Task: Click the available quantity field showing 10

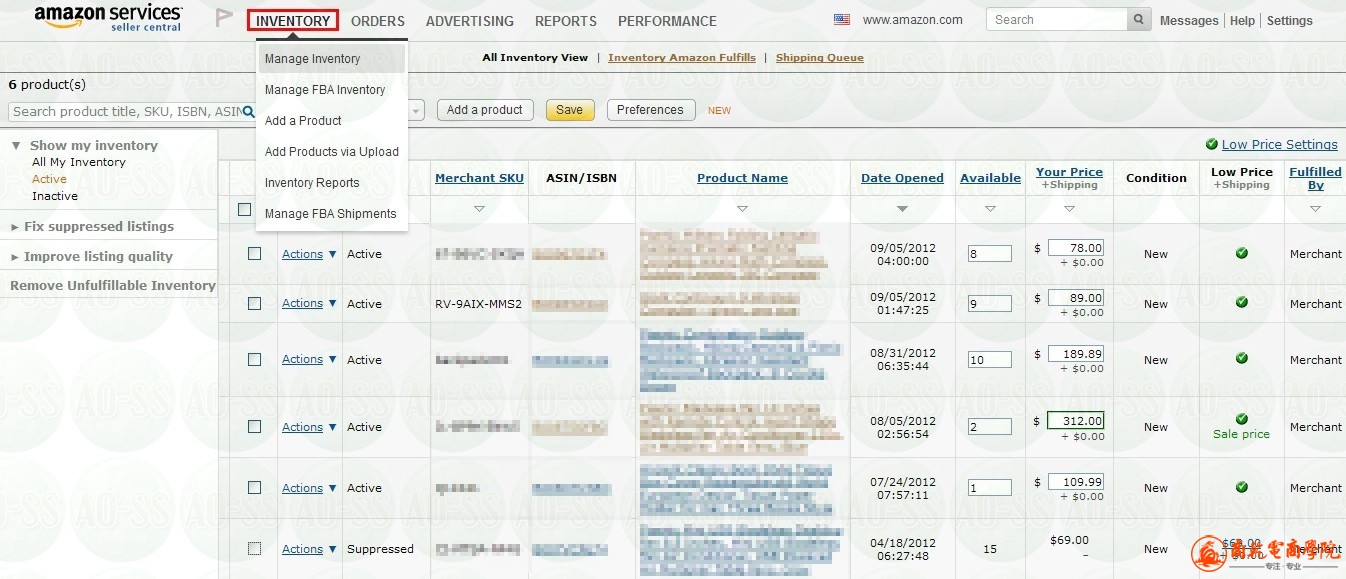Action: [x=989, y=360]
